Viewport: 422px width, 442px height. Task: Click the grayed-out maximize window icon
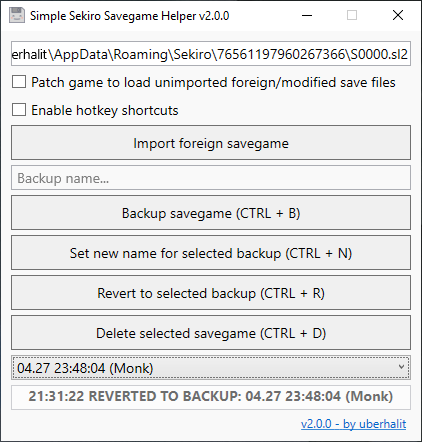pos(352,15)
